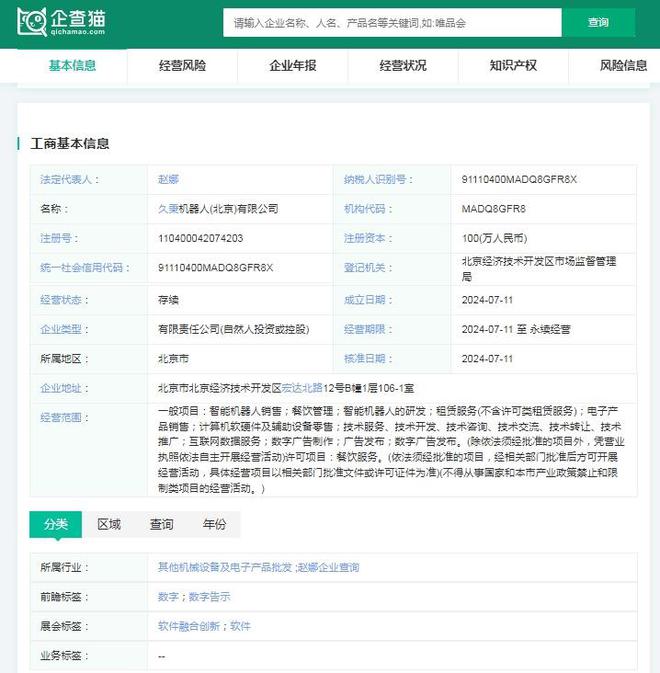
Task: Select registration number 110400042074203
Action: [x=200, y=238]
